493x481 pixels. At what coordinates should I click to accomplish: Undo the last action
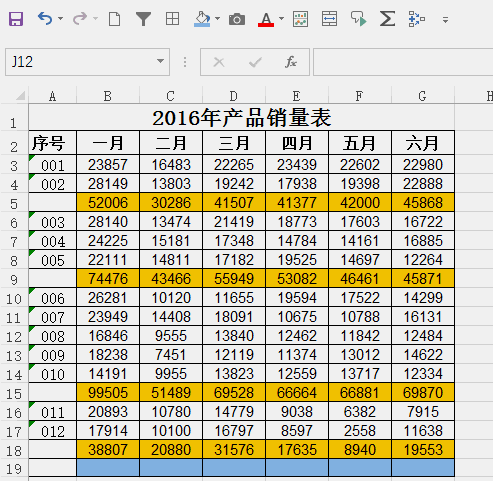coord(45,19)
